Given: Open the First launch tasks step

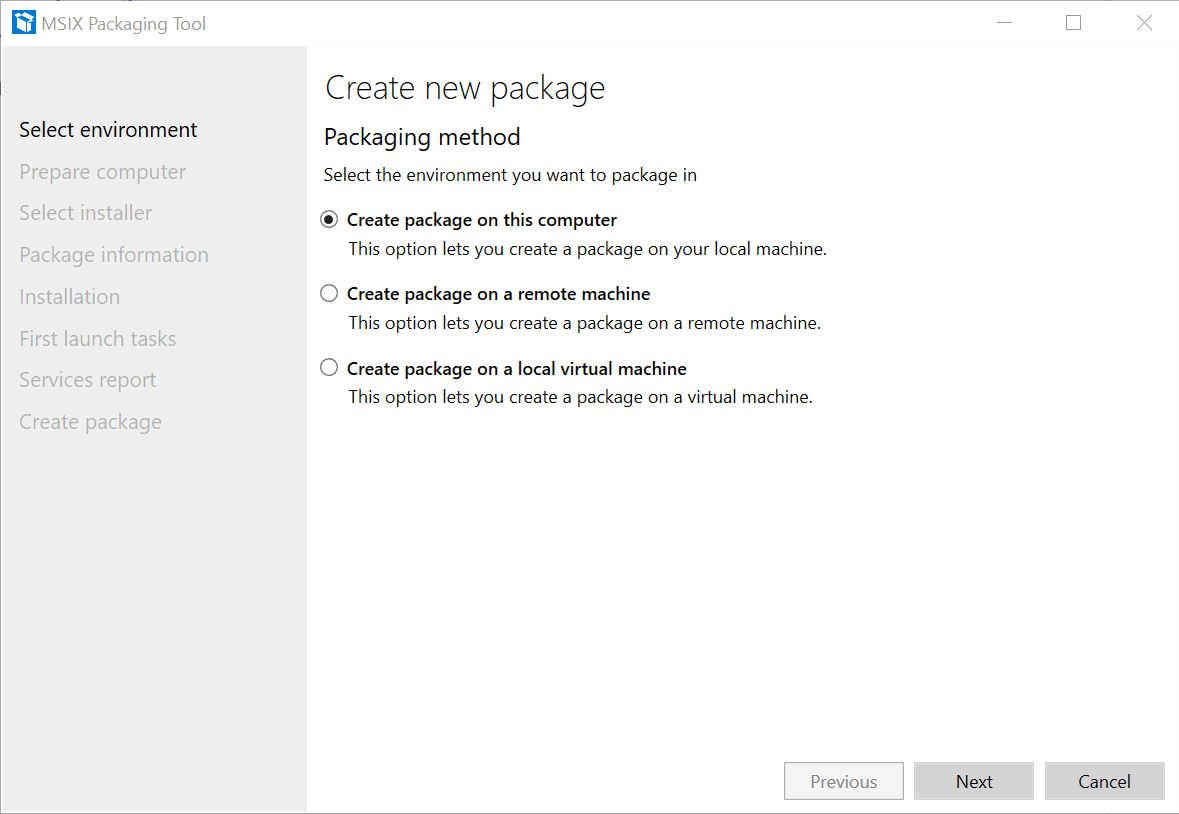Looking at the screenshot, I should click(x=97, y=338).
